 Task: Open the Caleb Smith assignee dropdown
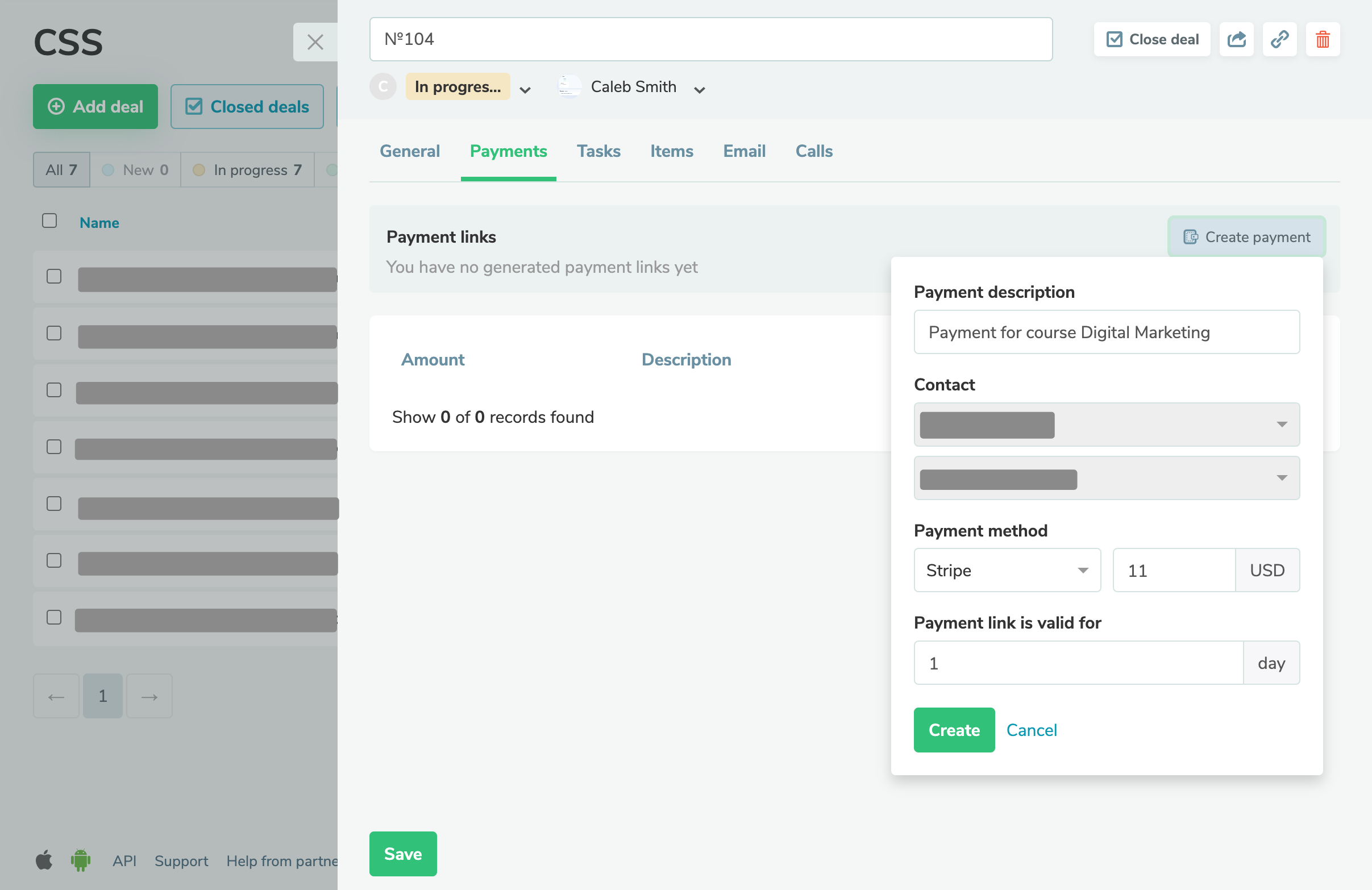pos(700,89)
